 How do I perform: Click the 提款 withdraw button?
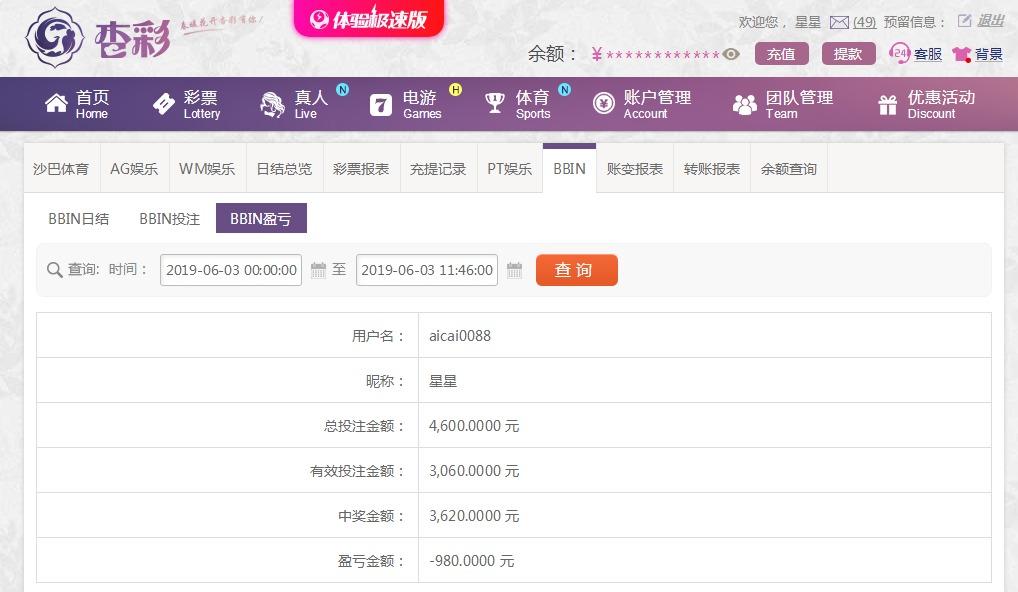[x=848, y=54]
